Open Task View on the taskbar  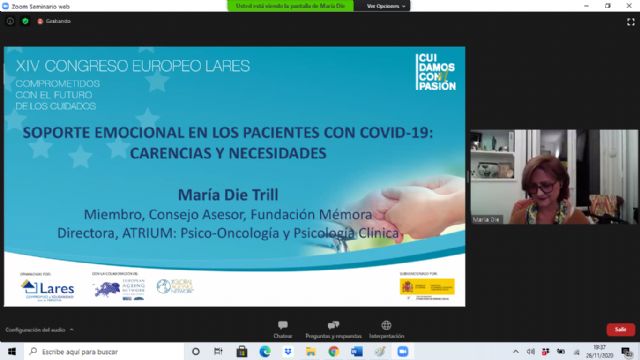click(x=218, y=351)
